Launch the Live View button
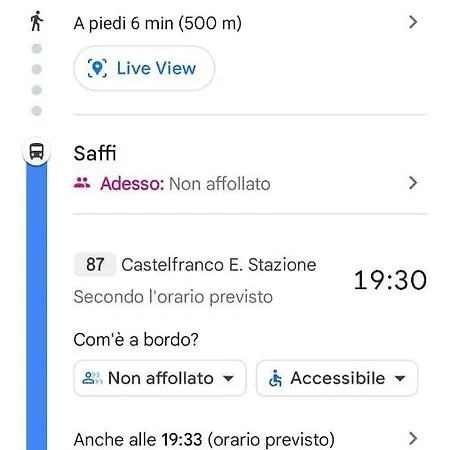The image size is (450, 450). 144,68
